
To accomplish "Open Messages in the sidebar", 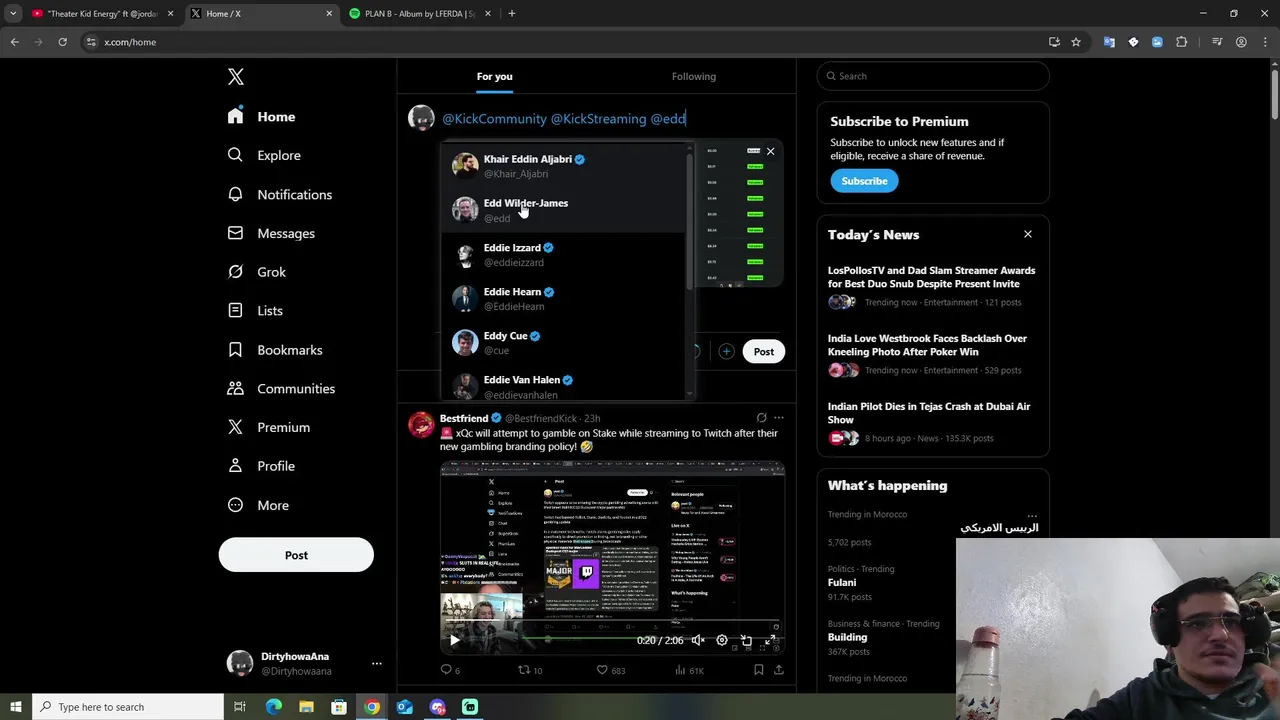I will 271,233.
